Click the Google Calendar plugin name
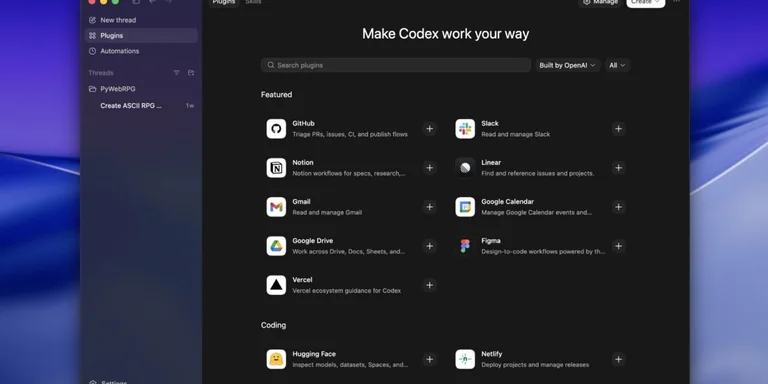 click(x=507, y=202)
